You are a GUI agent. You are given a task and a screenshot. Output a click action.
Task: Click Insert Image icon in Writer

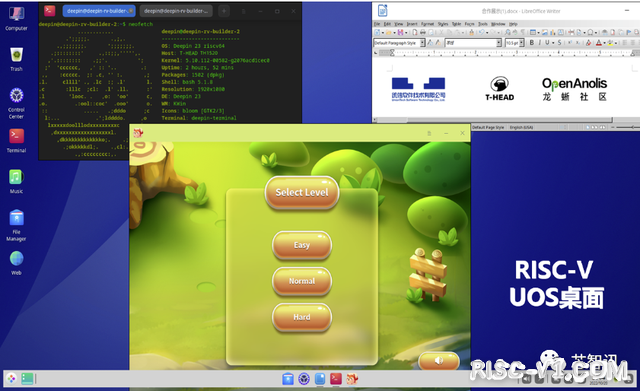(x=545, y=33)
